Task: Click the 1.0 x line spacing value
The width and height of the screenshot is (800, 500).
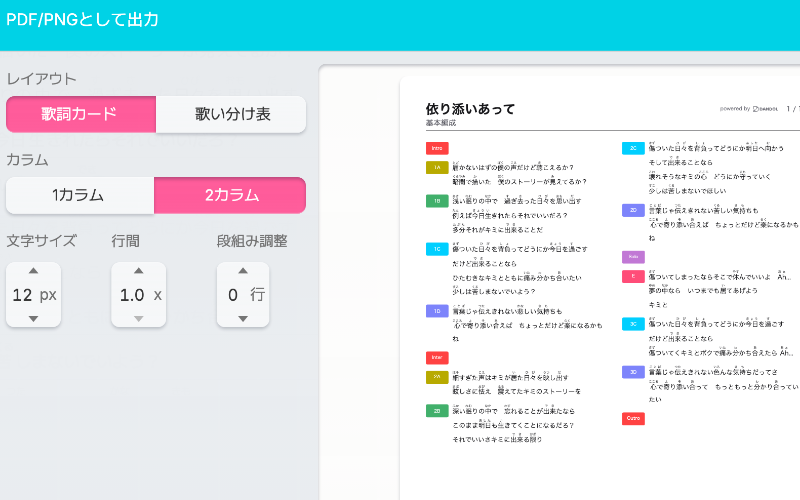Action: (140, 295)
